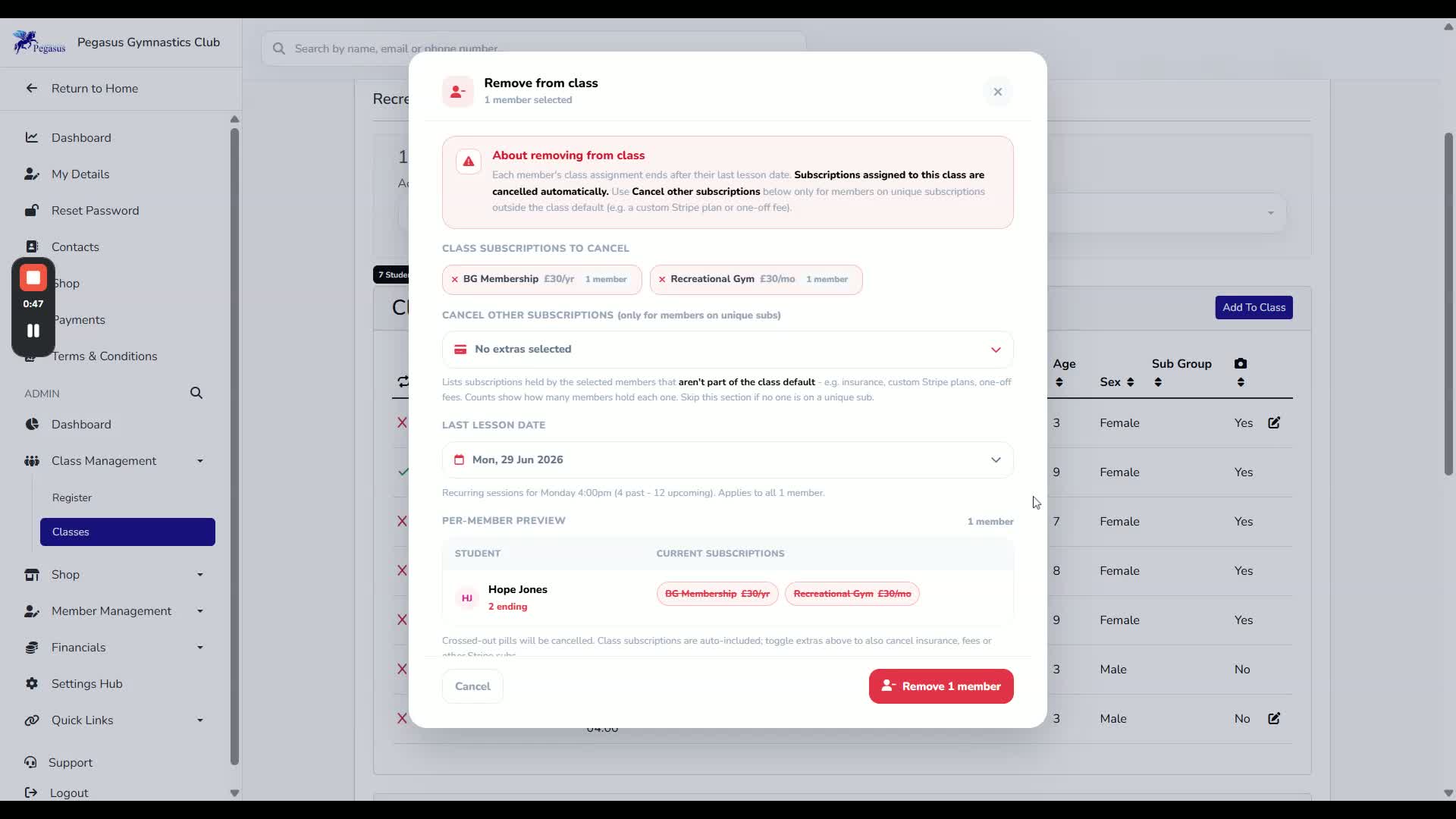The height and width of the screenshot is (819, 1456).
Task: Remove the BG Membership subscription pill
Action: (x=455, y=279)
